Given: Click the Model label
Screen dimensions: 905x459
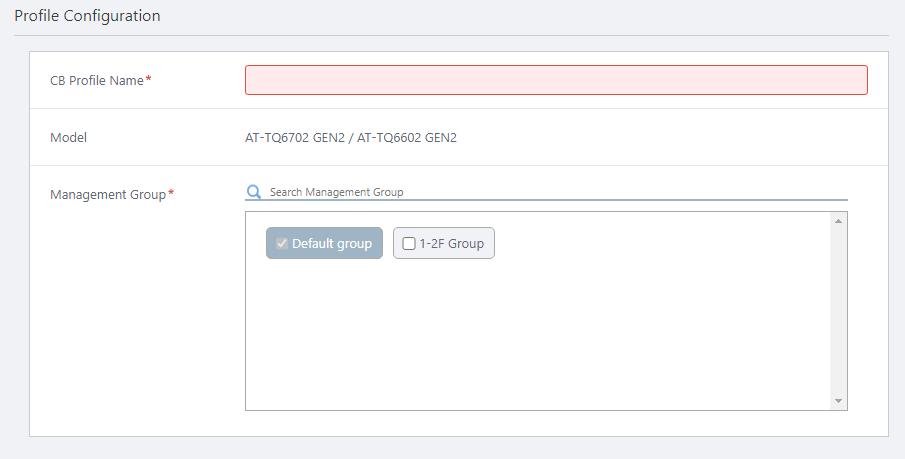Looking at the screenshot, I should click(68, 137).
